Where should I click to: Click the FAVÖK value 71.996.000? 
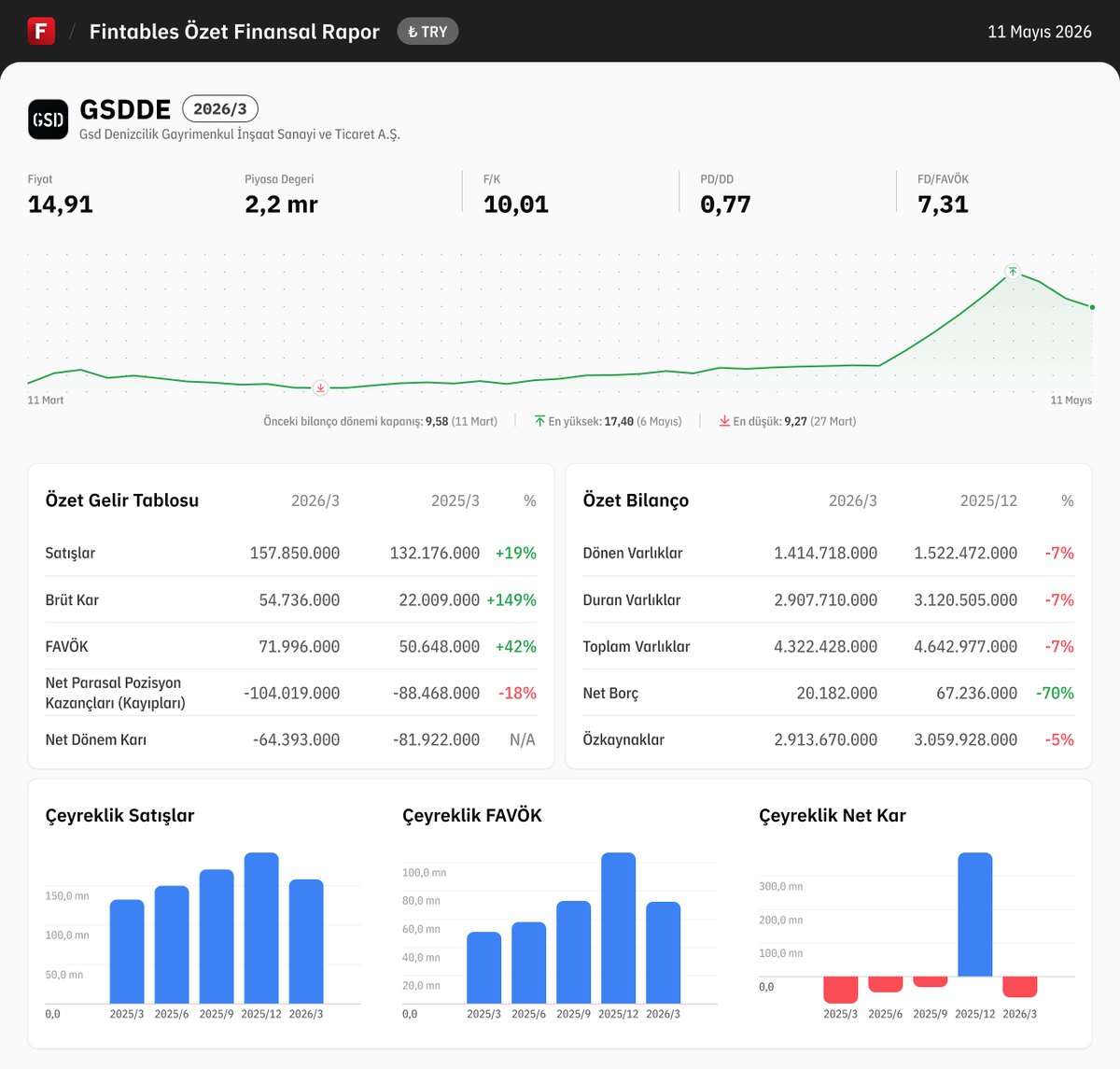click(300, 646)
